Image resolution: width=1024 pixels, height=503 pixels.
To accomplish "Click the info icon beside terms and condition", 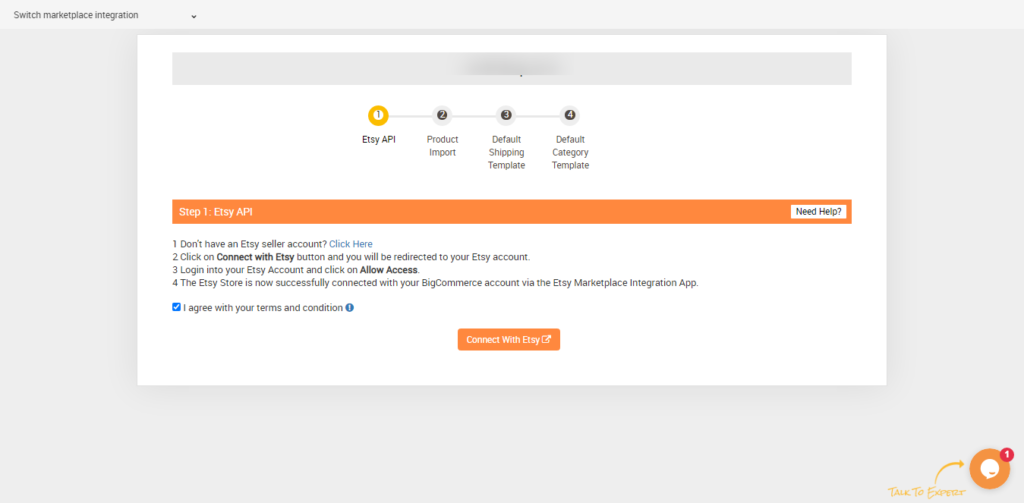I will click(350, 308).
